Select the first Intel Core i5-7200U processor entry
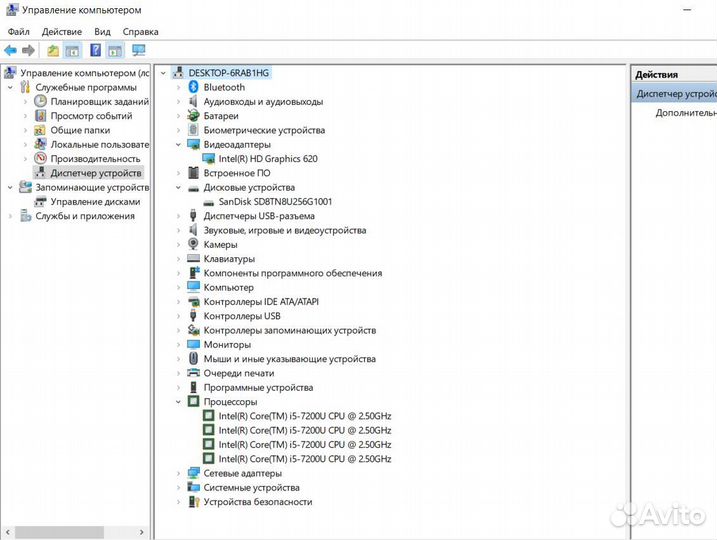717x540 pixels. [x=305, y=416]
